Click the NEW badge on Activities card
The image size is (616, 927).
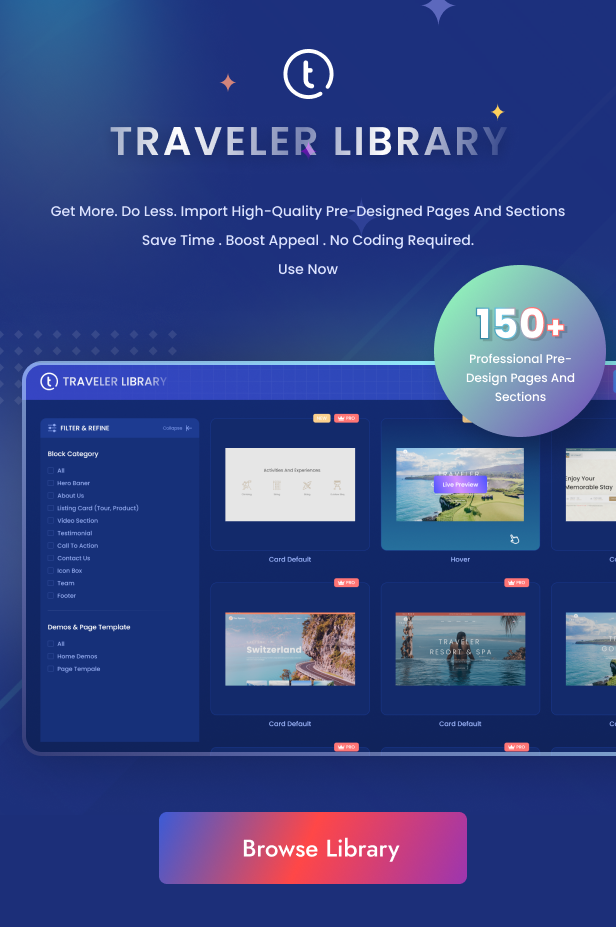(321, 418)
